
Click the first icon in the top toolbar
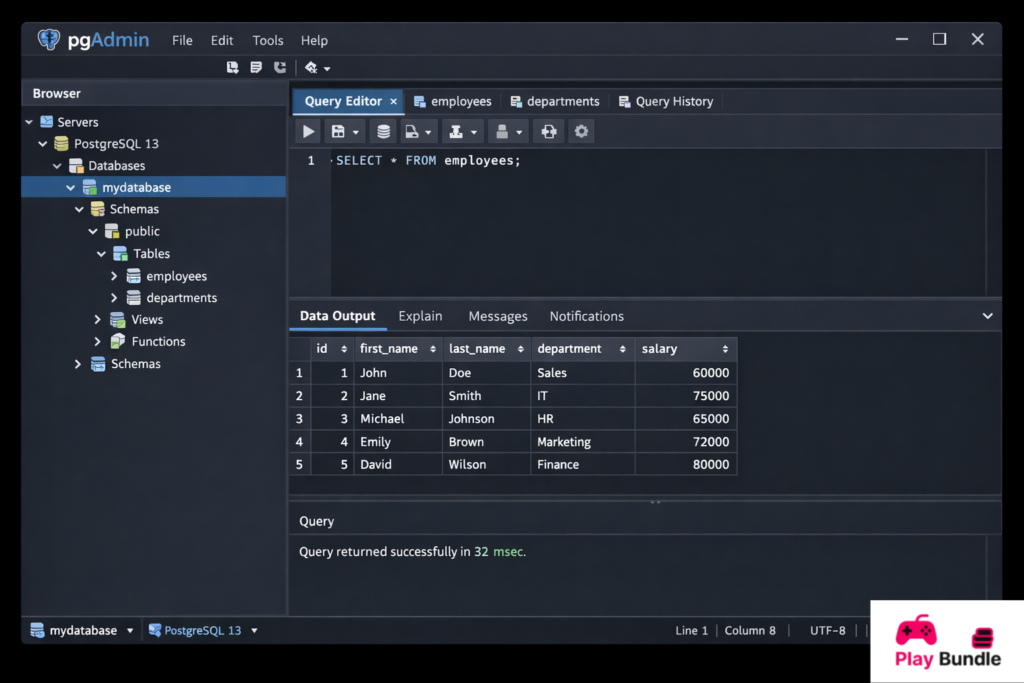pyautogui.click(x=233, y=68)
